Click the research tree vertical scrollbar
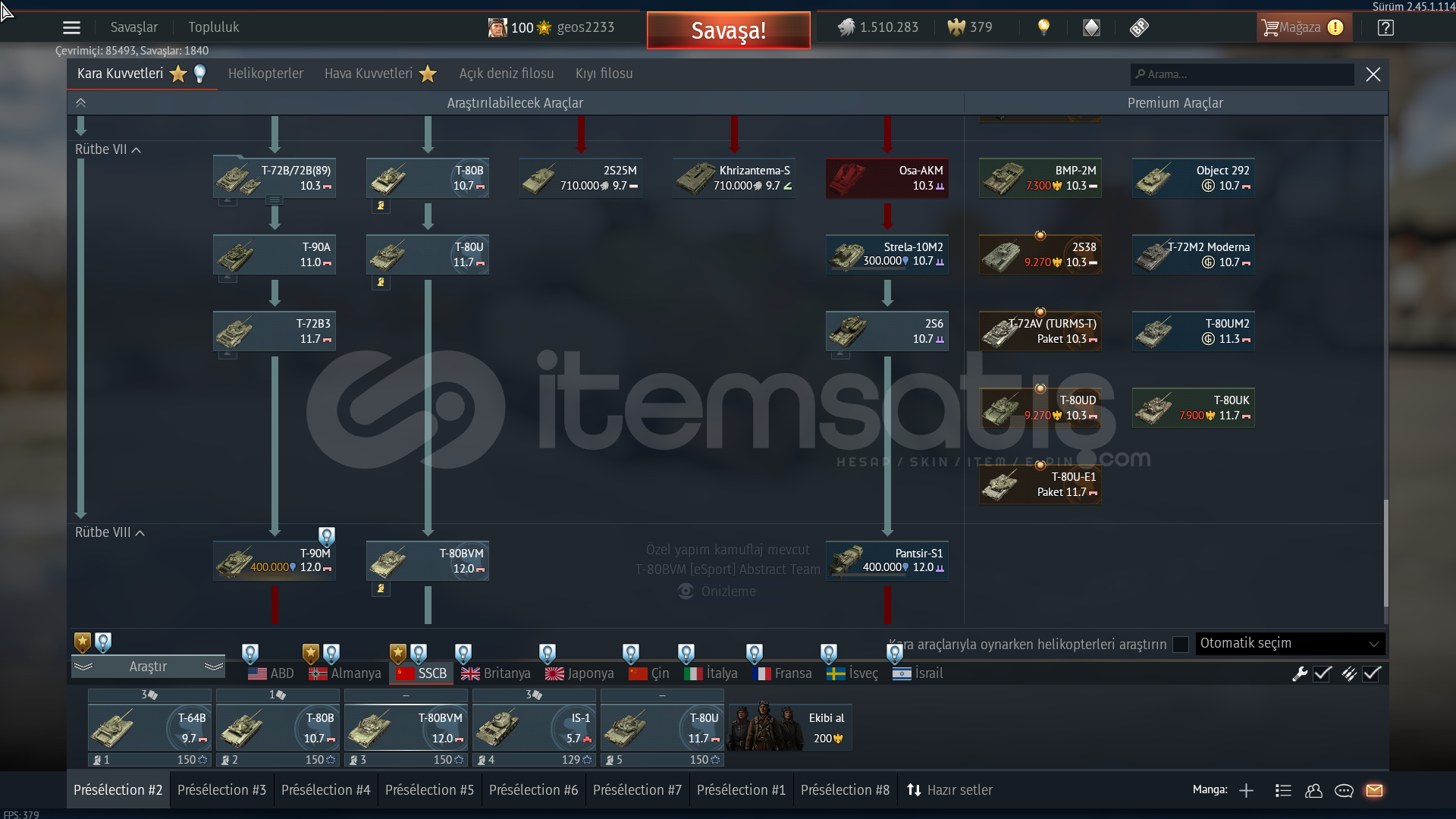This screenshot has width=1456, height=819. pyautogui.click(x=1385, y=552)
